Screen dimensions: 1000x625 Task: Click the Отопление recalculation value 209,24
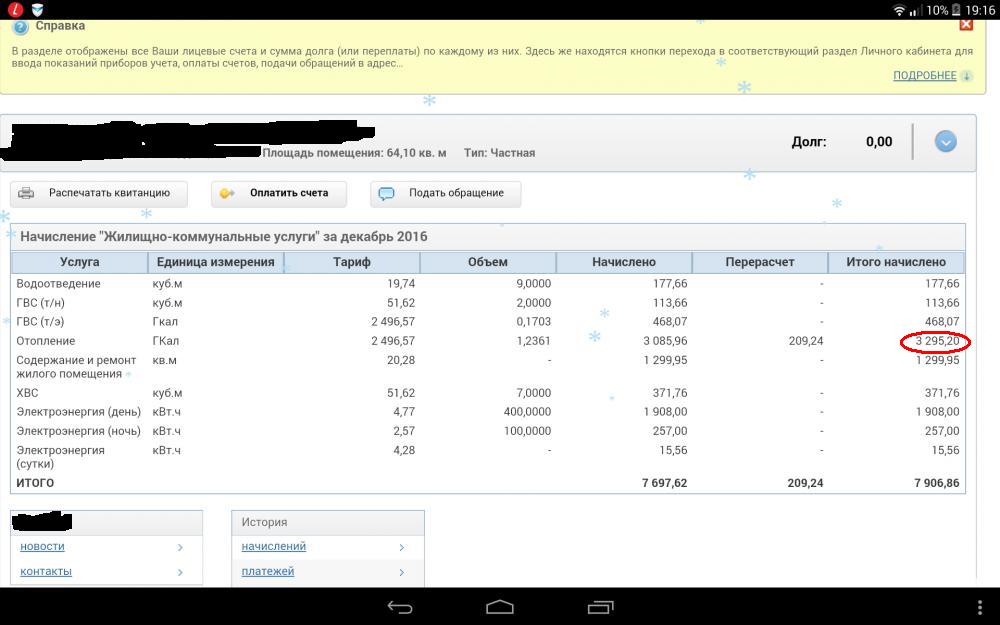coord(805,341)
